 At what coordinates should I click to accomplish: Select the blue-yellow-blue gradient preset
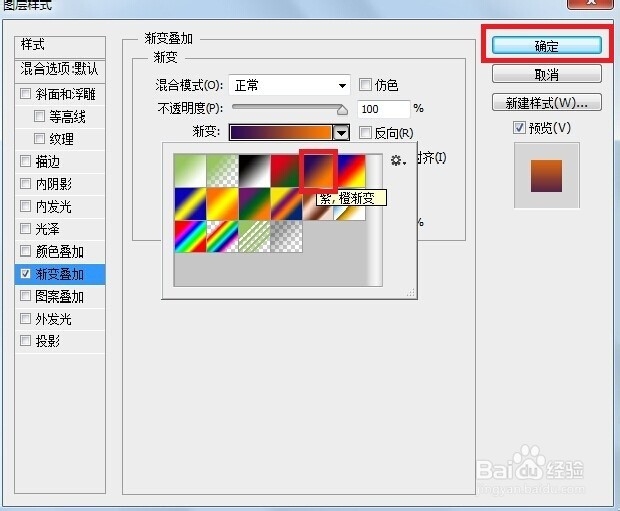190,204
